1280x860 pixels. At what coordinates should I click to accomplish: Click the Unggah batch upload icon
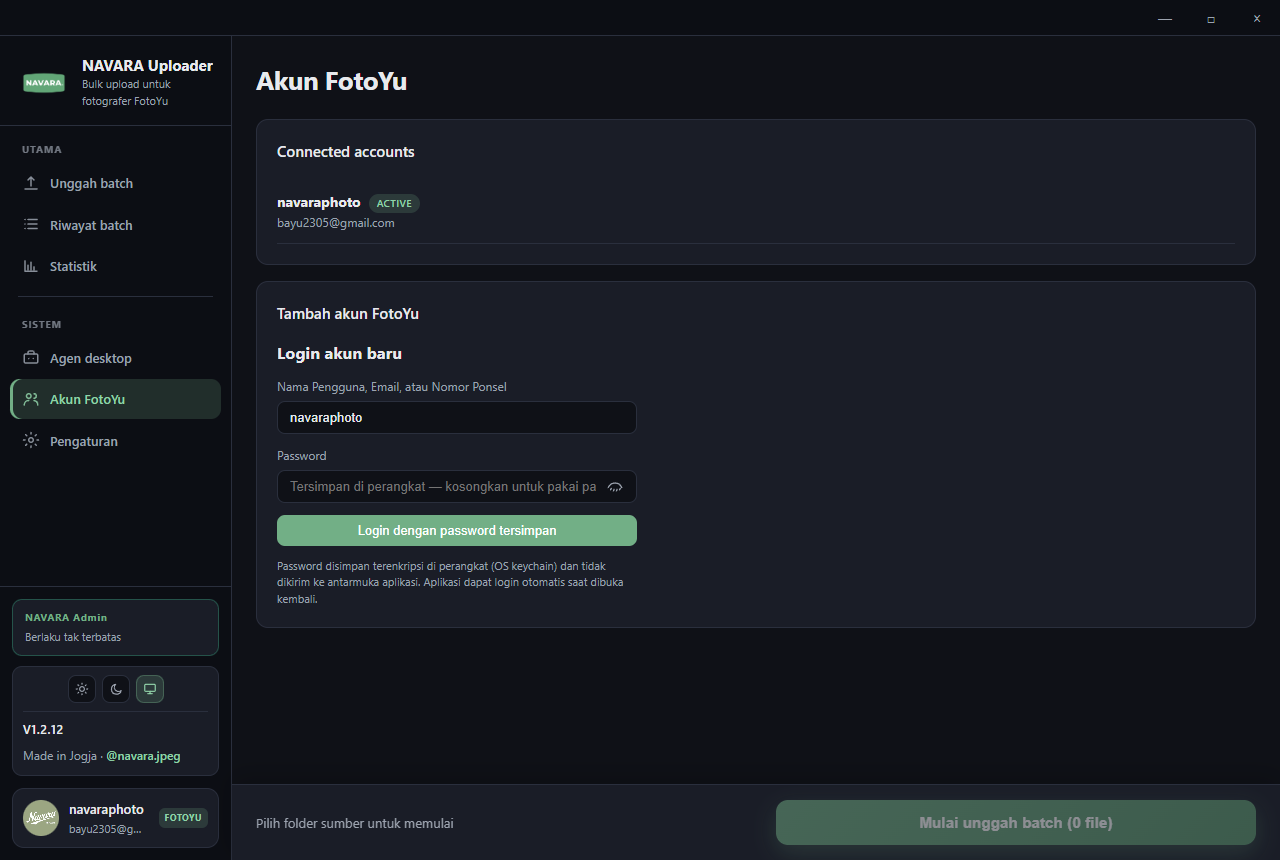tap(31, 183)
